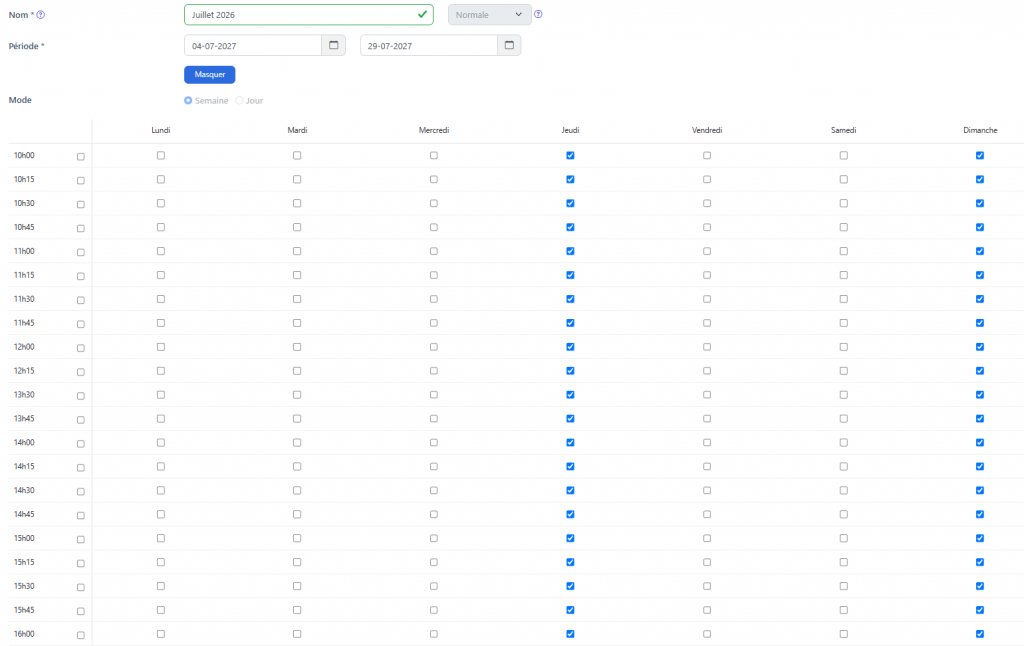Screen dimensions: 1024x646
Task: Check Samedi at 11h00
Action: (x=844, y=251)
